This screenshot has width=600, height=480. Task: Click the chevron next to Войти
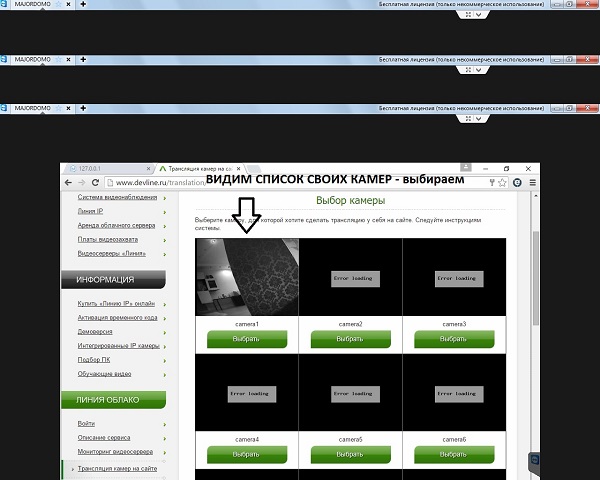pyautogui.click(x=165, y=424)
